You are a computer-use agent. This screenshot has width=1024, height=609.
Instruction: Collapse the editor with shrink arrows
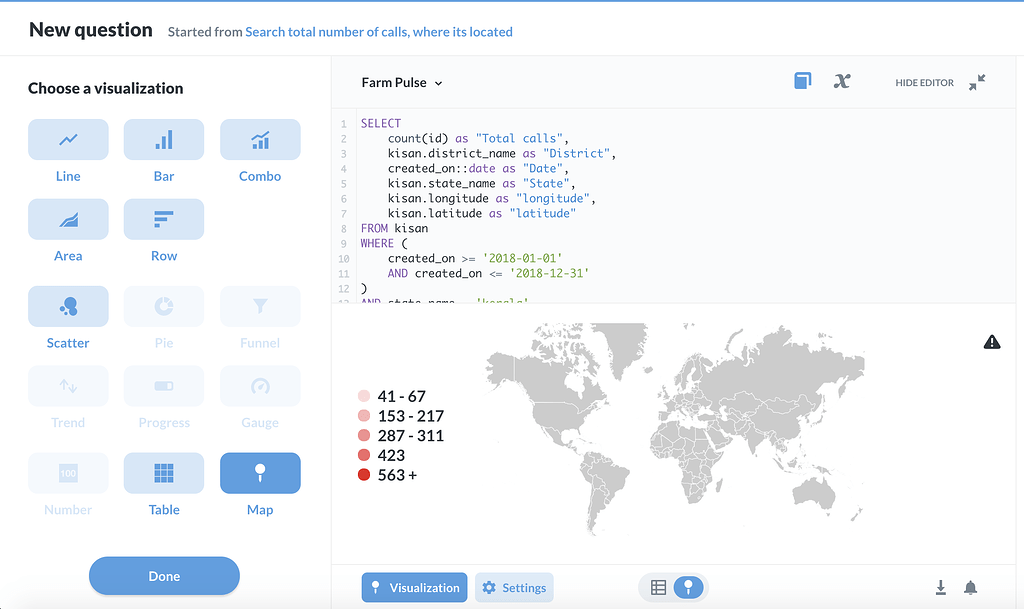click(977, 82)
